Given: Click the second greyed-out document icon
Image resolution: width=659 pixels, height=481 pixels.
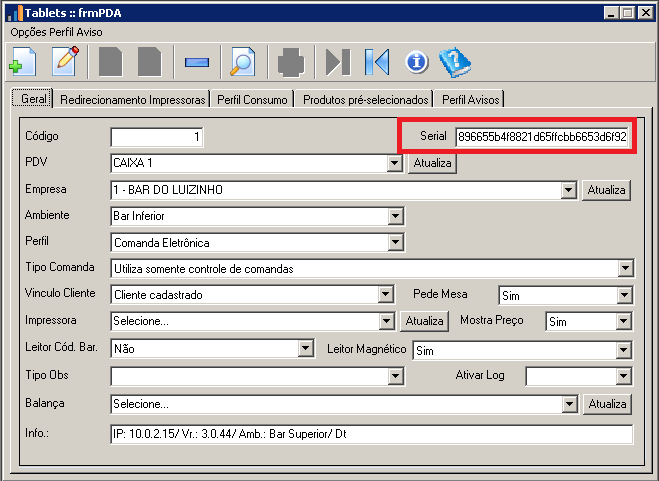Looking at the screenshot, I should (150, 62).
